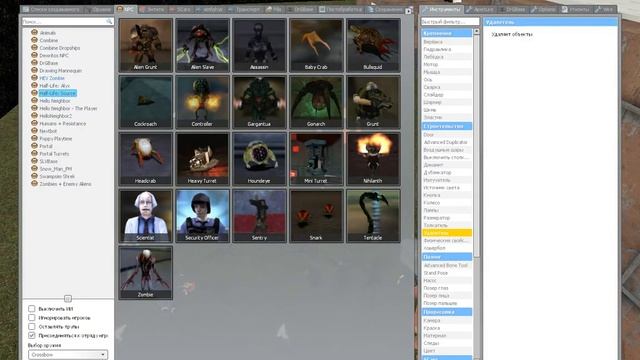
Task: Switch to the Утилиты tab
Action: [x=576, y=9]
